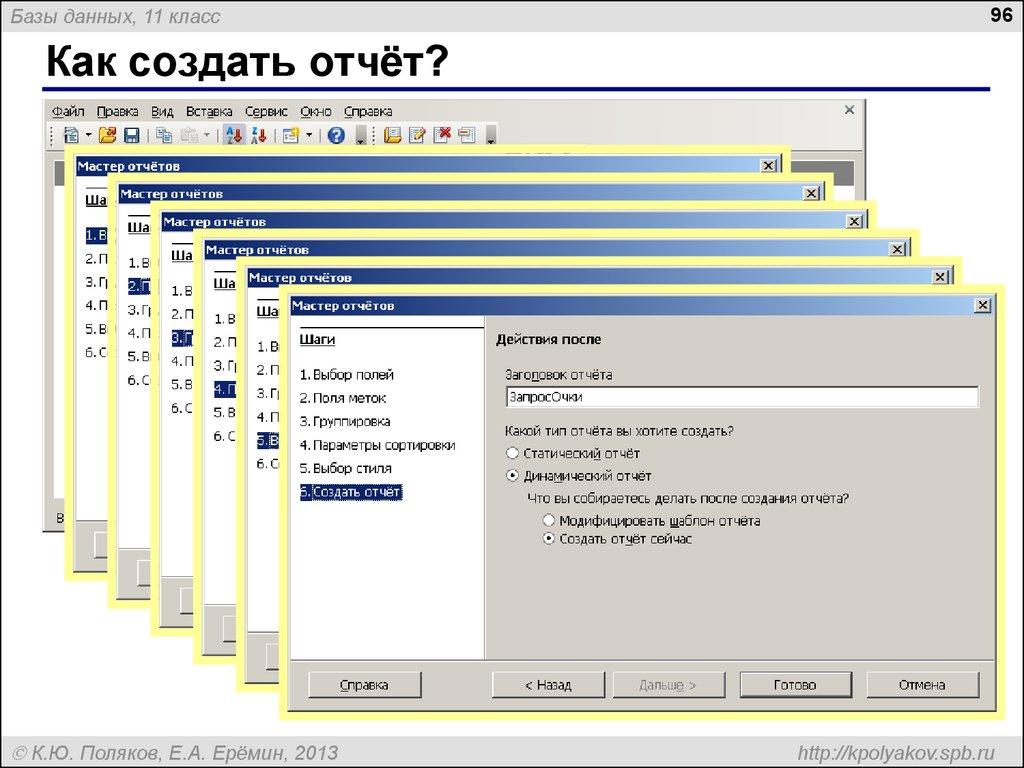Choose Модифицировать шаблон отчёта option
Screen dimensions: 1024x768
tap(549, 520)
